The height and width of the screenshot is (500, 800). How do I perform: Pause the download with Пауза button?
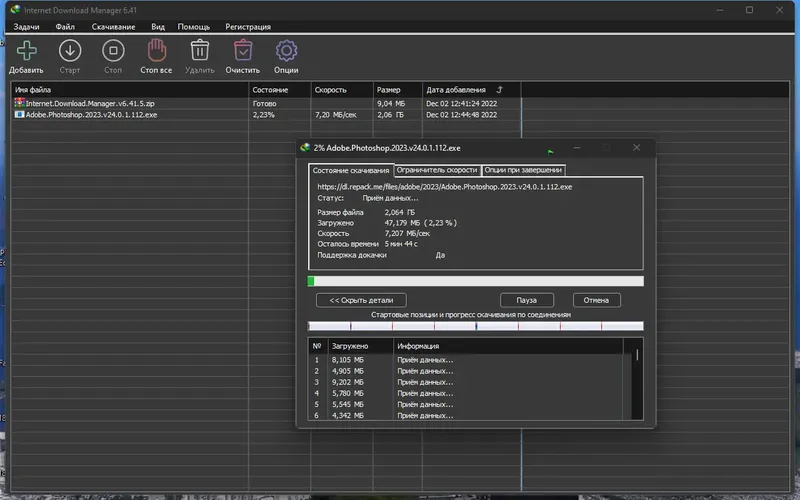pyautogui.click(x=527, y=300)
